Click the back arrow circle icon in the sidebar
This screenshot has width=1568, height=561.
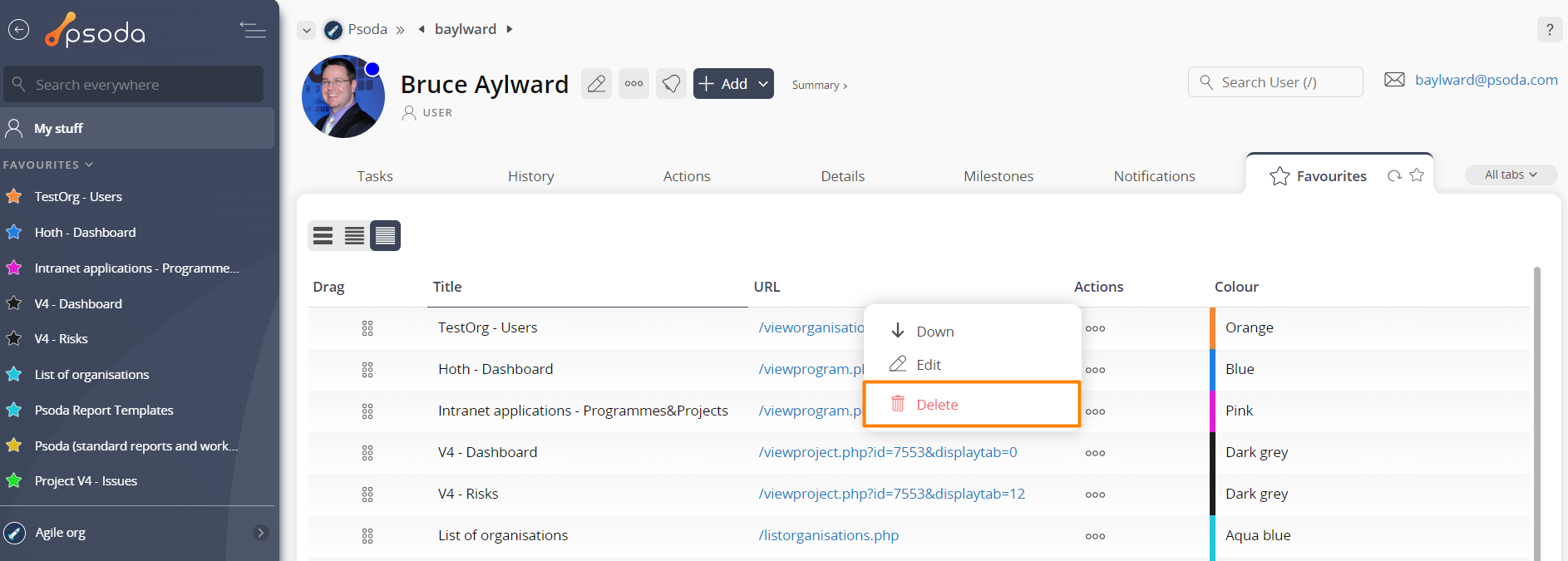click(18, 30)
